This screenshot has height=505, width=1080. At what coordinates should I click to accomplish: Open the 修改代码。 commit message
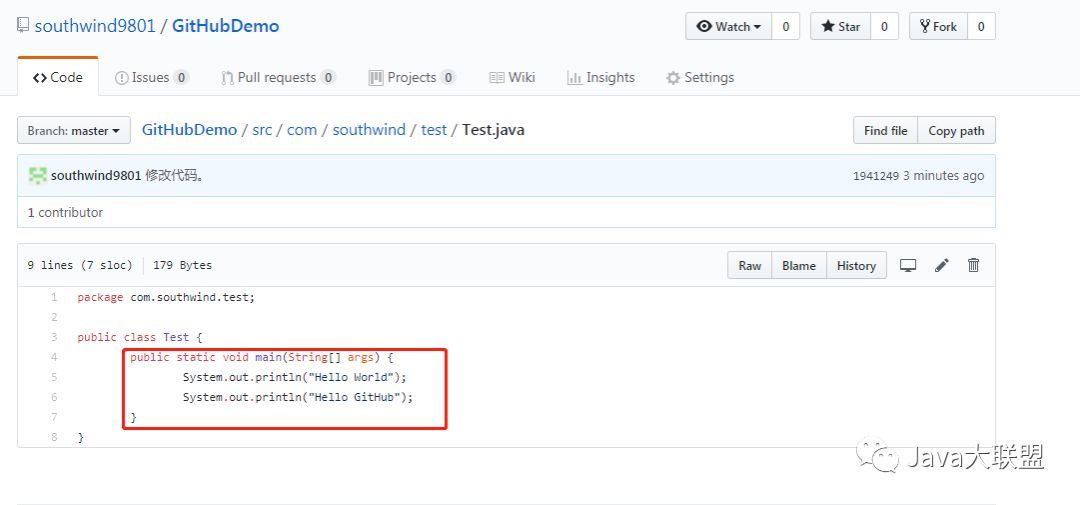174,176
